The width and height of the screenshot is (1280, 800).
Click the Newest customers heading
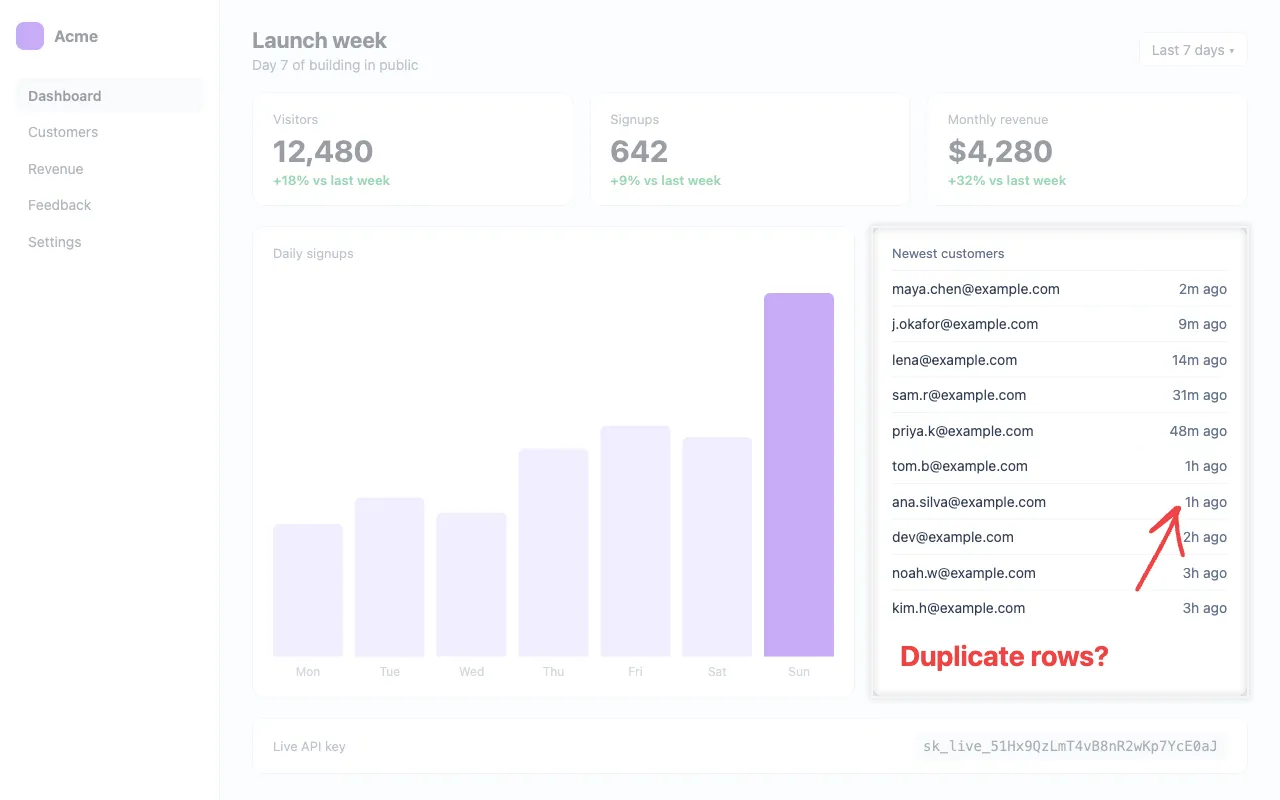click(948, 254)
